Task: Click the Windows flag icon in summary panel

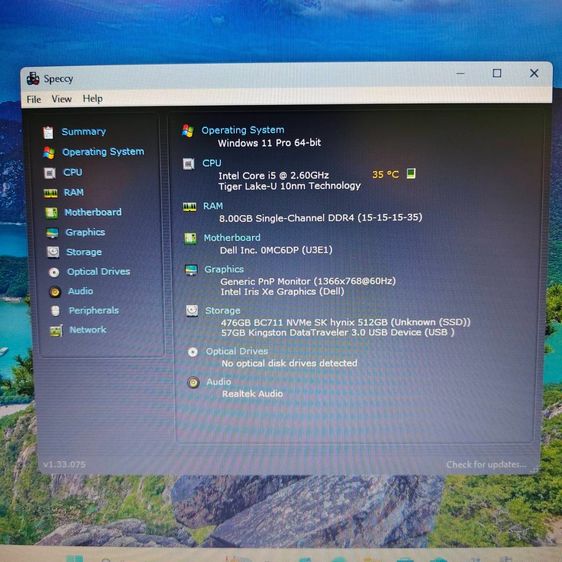Action: point(187,131)
